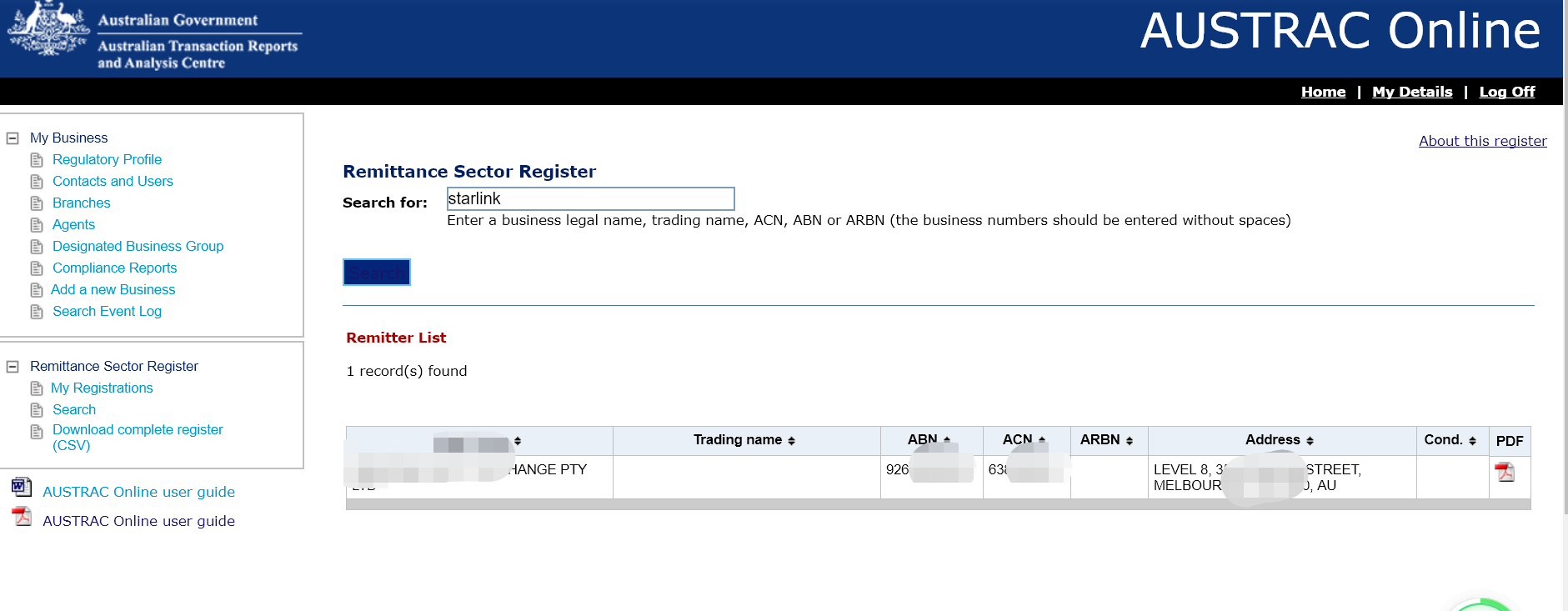Collapse the My Business tree section
This screenshot has height=611, width=1568.
(x=13, y=138)
